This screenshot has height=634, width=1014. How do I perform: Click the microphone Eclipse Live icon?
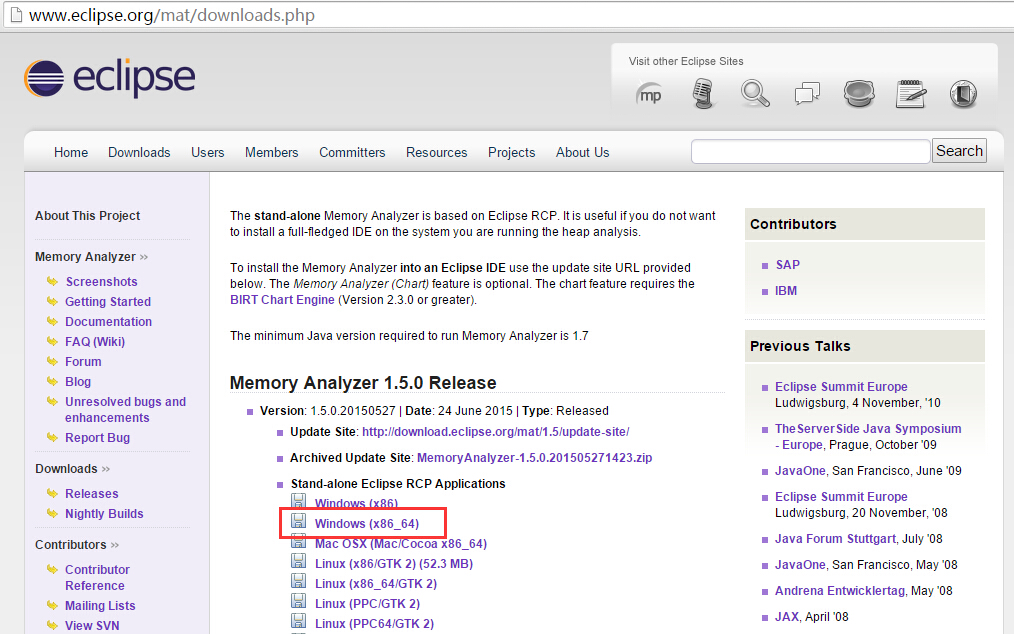[x=703, y=94]
